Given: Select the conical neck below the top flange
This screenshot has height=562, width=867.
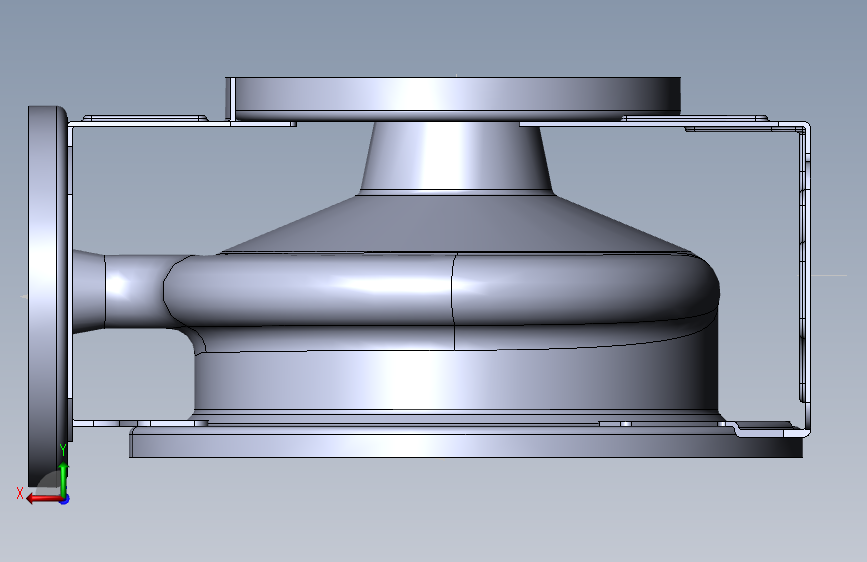Looking at the screenshot, I should click(x=457, y=157).
